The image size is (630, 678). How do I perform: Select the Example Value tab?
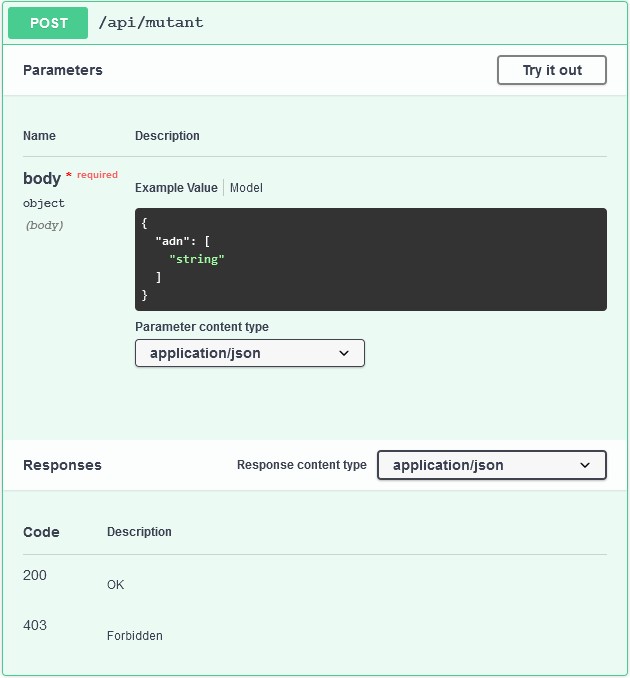(176, 188)
